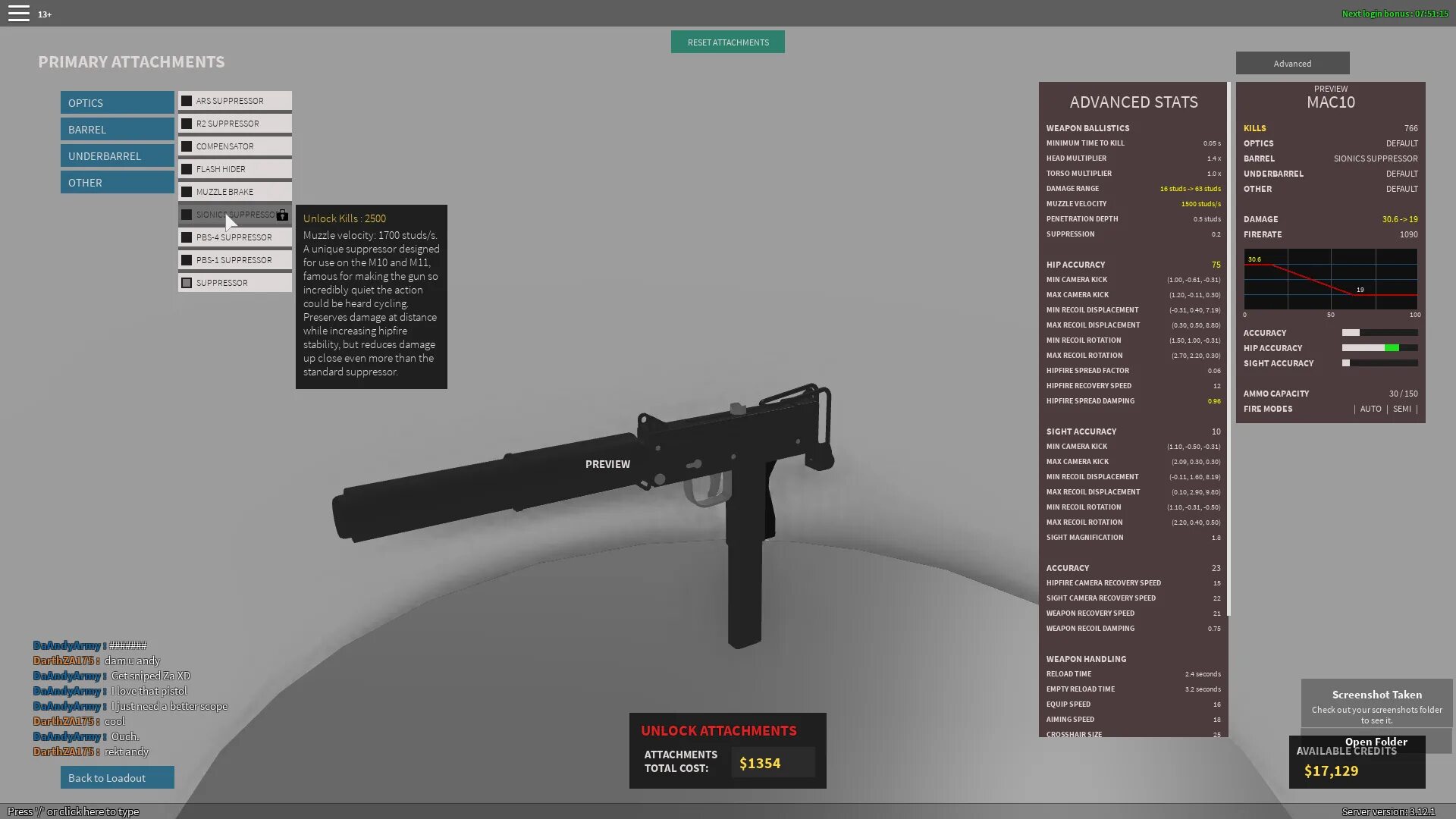Open the Other attachment category
1456x819 pixels.
117,183
